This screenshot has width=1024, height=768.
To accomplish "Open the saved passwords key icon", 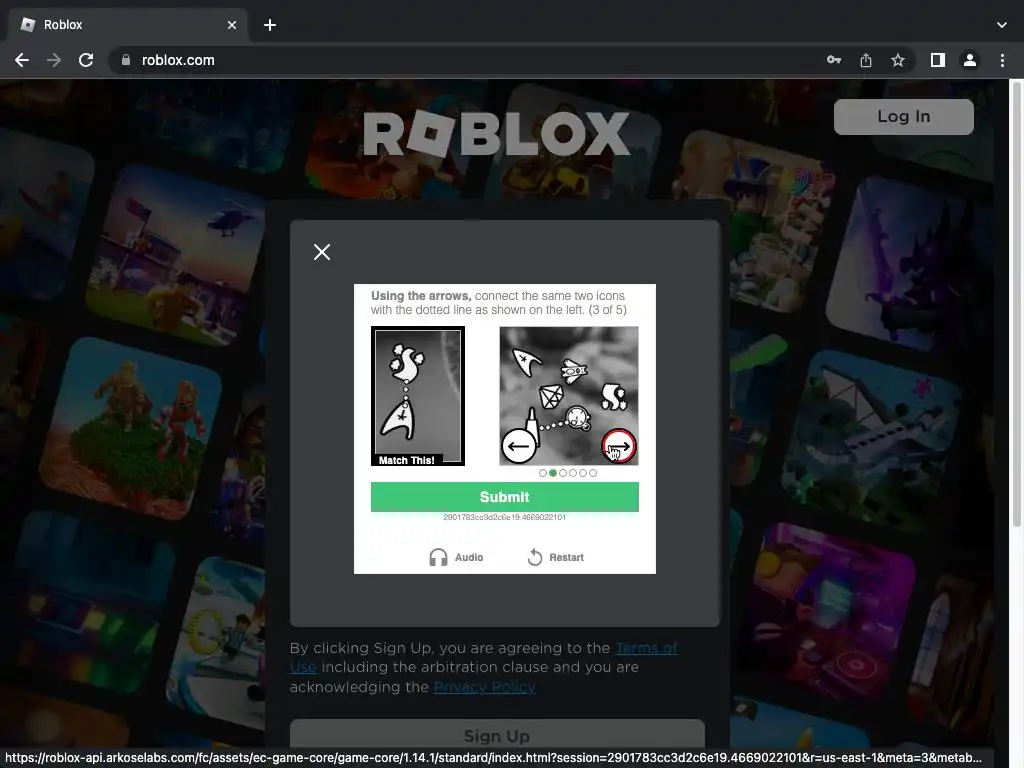I will pyautogui.click(x=833, y=60).
